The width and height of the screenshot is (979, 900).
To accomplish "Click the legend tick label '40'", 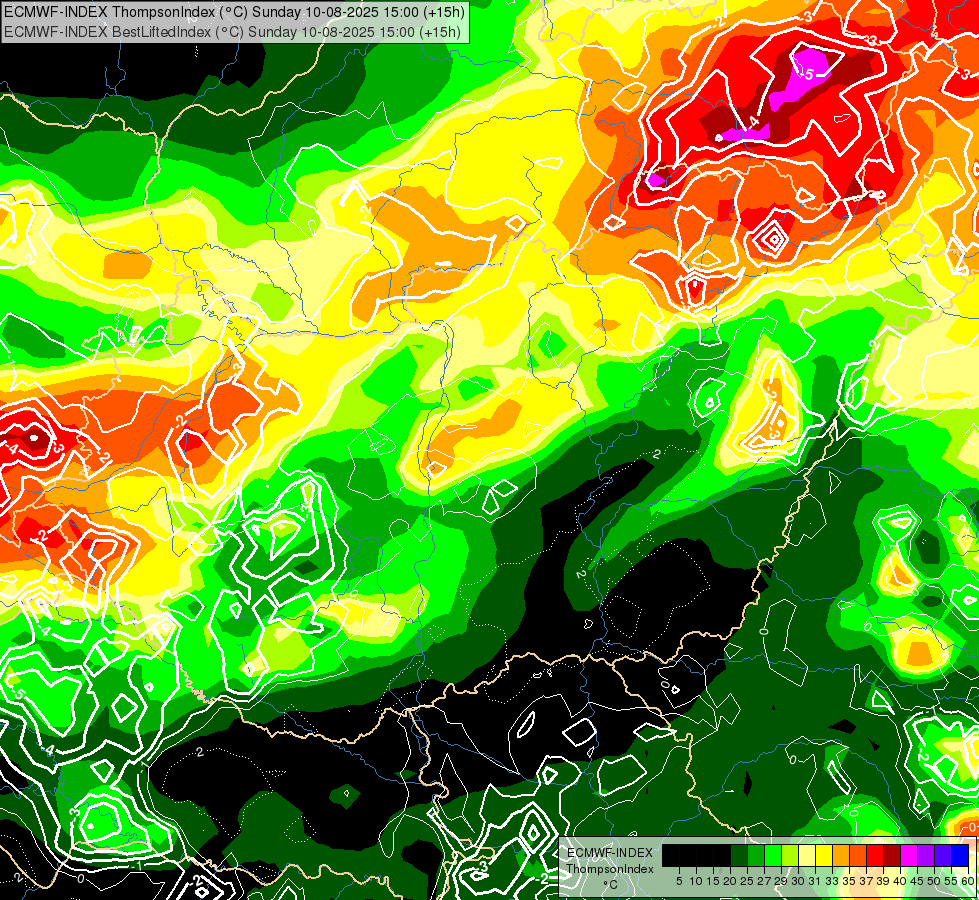I will pyautogui.click(x=900, y=881).
